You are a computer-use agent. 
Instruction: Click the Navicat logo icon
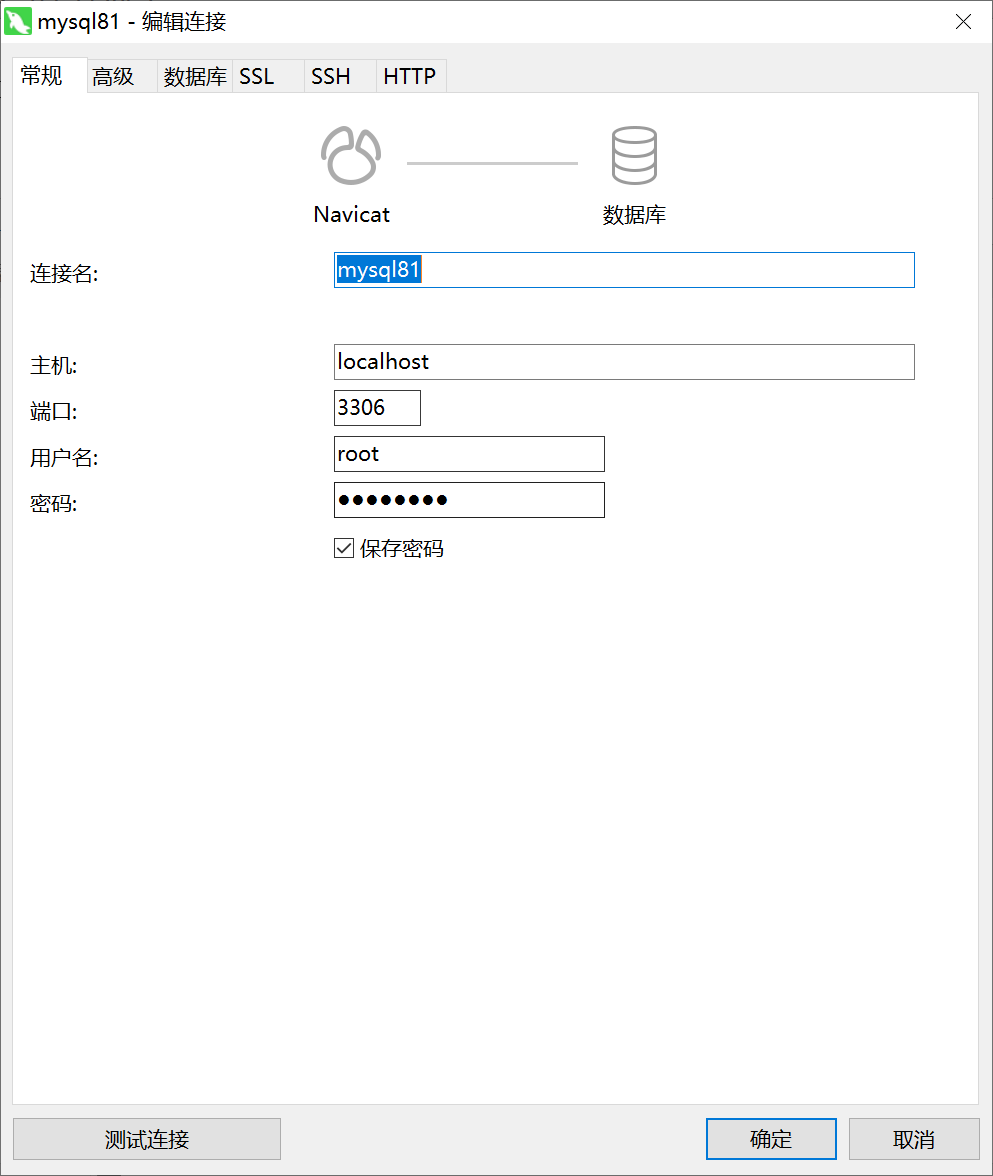tap(351, 155)
